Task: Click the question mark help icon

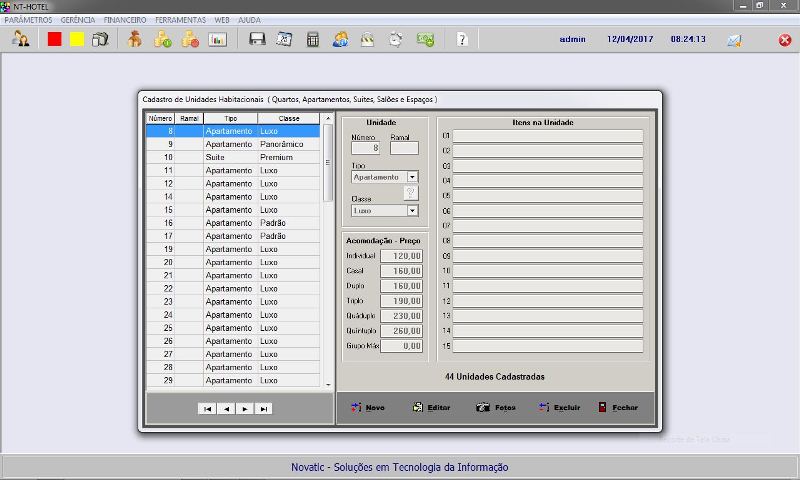Action: point(461,40)
